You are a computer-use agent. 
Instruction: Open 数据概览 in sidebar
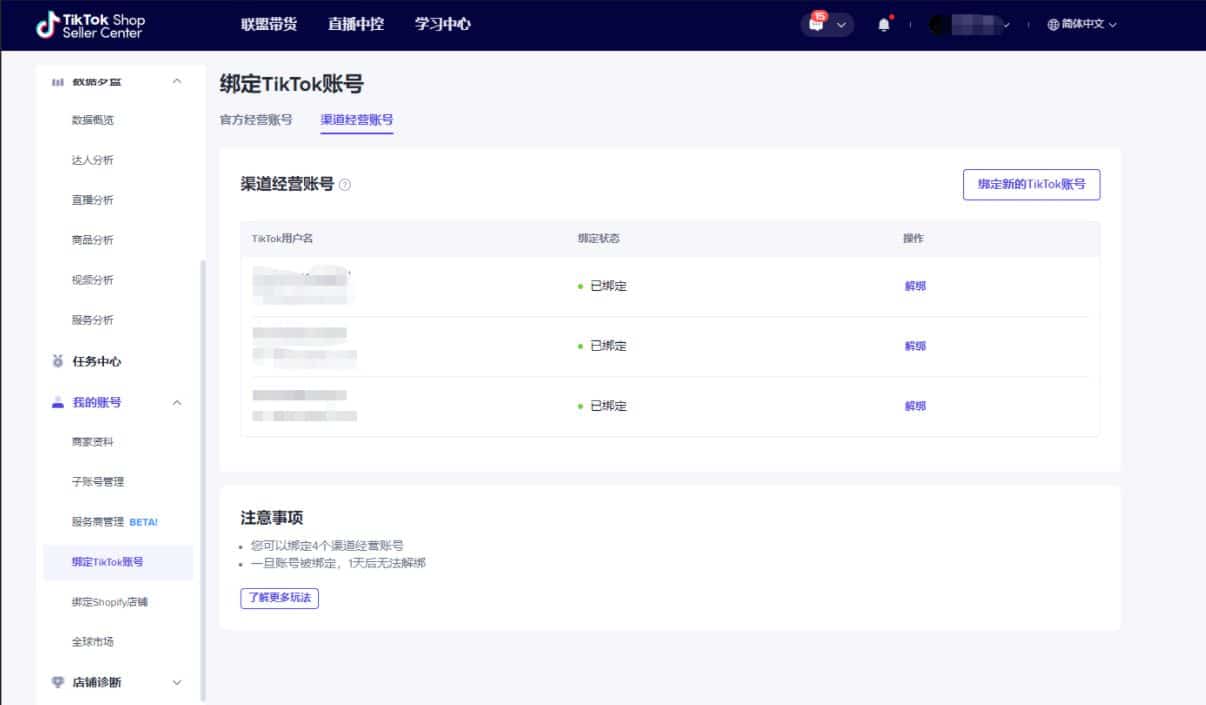[93, 120]
